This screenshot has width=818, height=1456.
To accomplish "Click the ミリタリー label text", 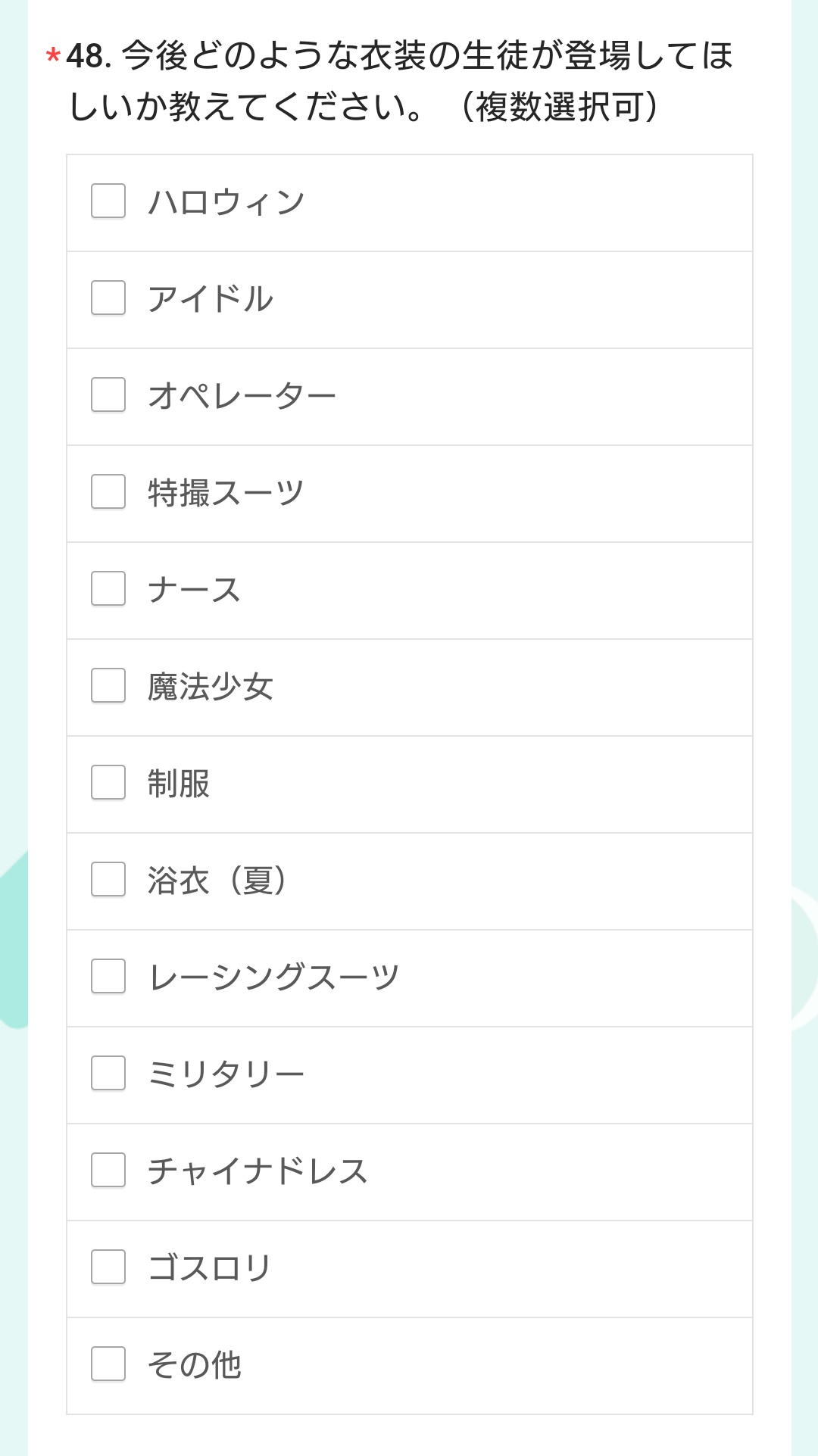I will (x=226, y=1074).
